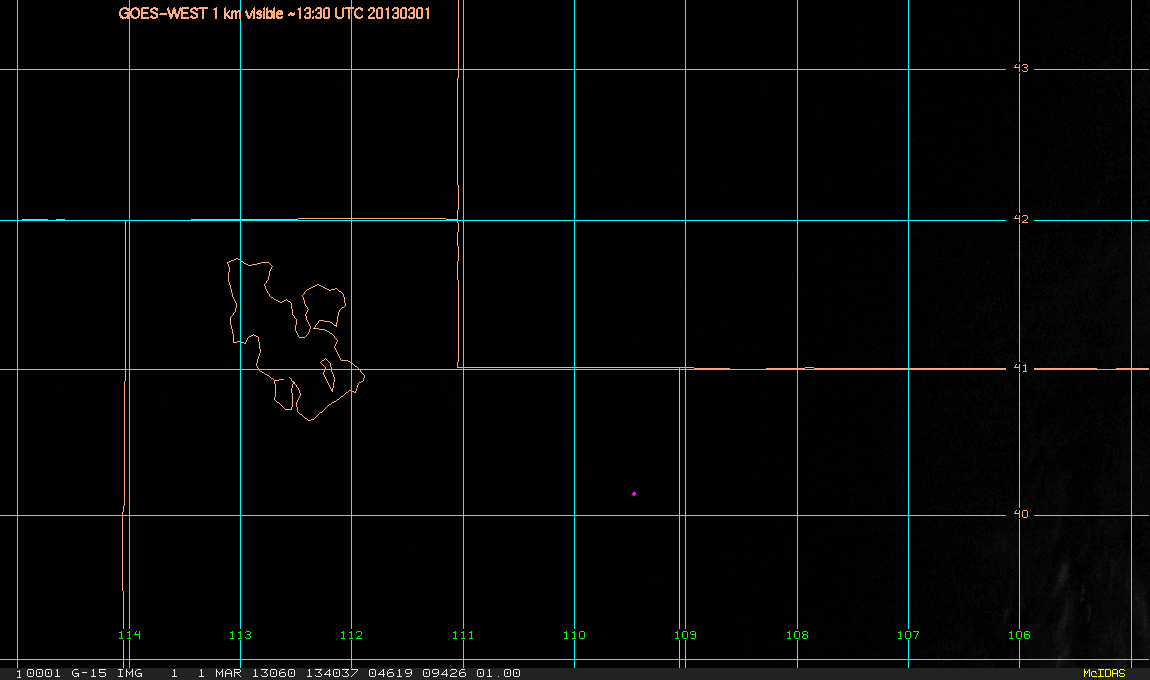Click the time value "134037" in status bar
The height and width of the screenshot is (680, 1150).
(x=332, y=673)
